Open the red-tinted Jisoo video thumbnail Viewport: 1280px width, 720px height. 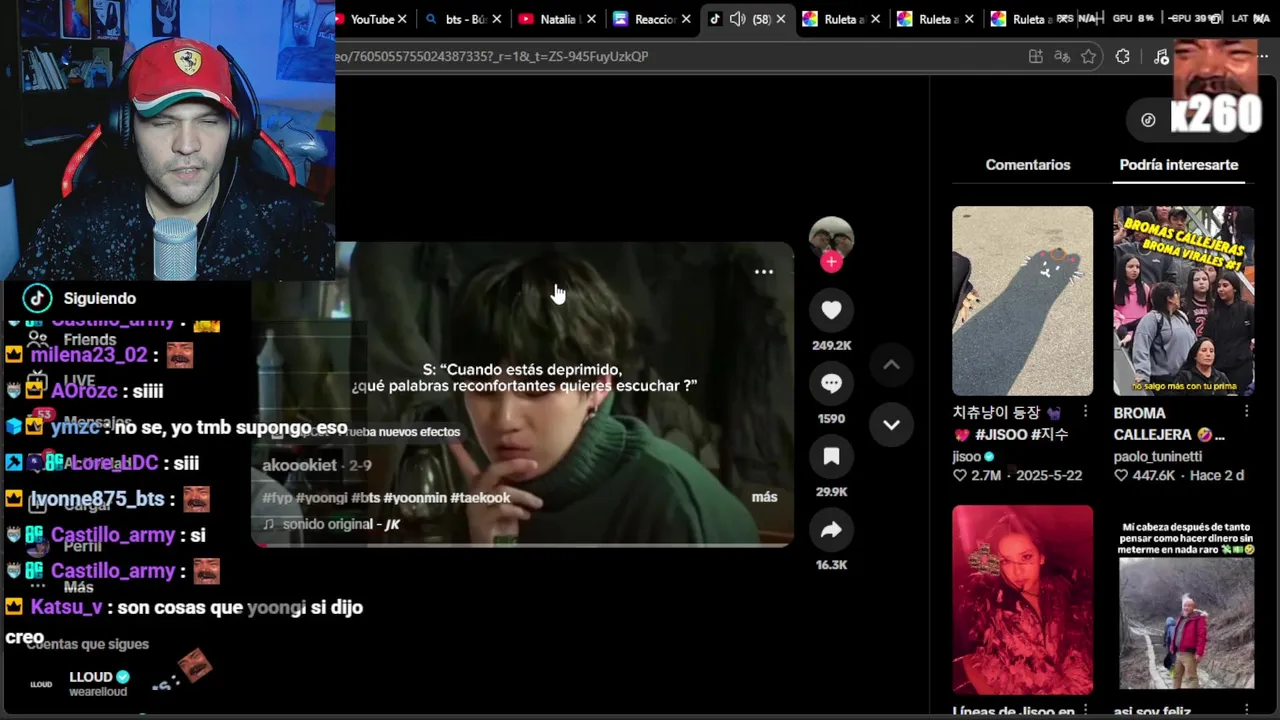pyautogui.click(x=1022, y=599)
